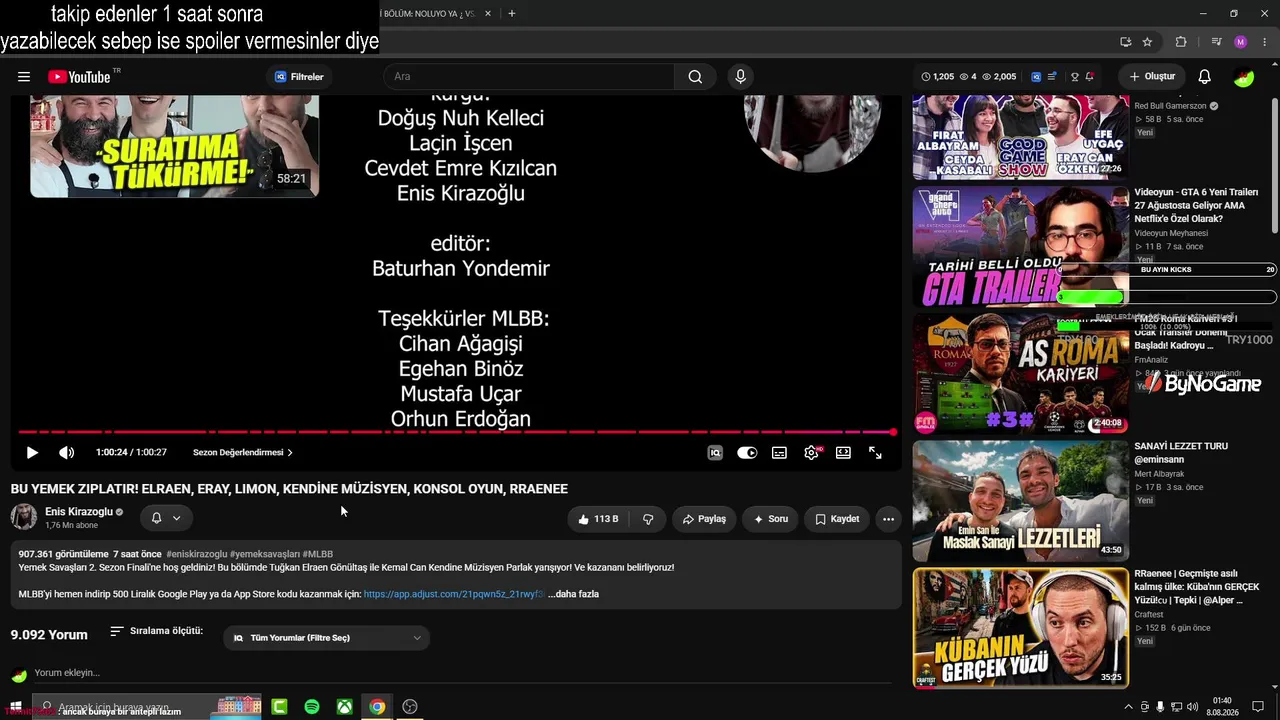Open Chrome profile M avatar
This screenshot has height=720, width=1280.
(1241, 42)
